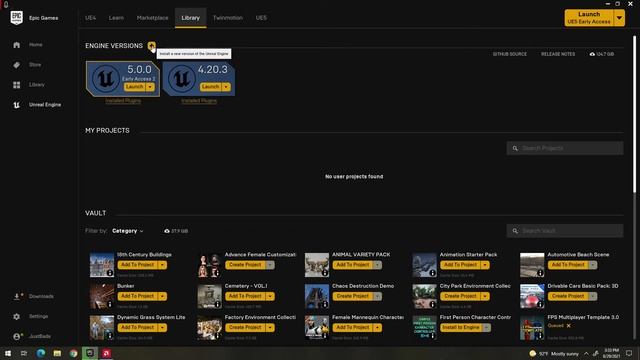
Task: Open the RELEASE NOTES link
Action: (558, 54)
